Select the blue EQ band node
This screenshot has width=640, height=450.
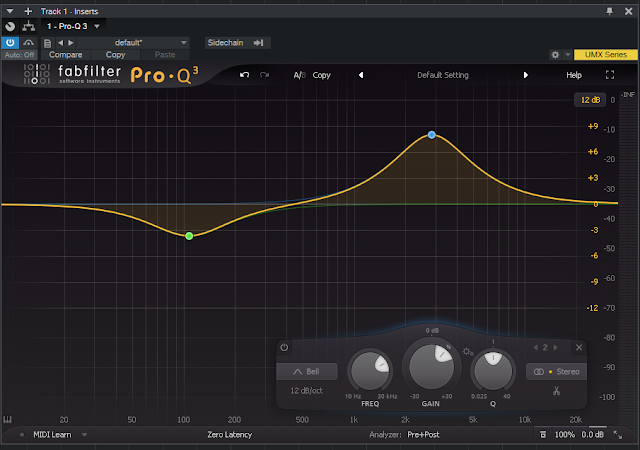431,135
